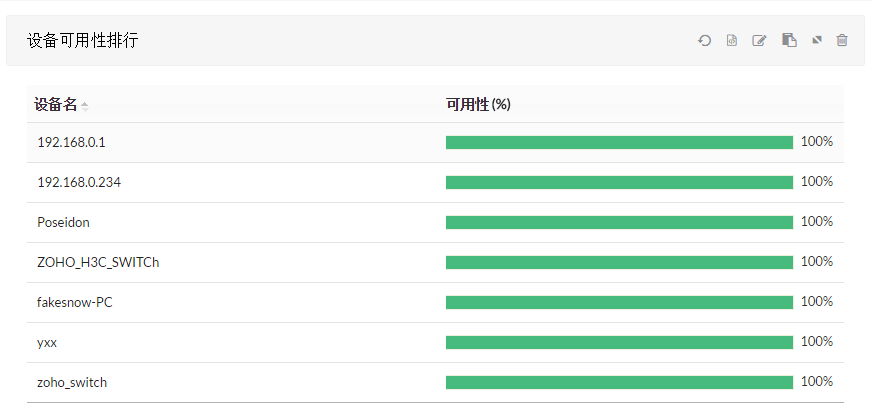Viewport: 872px width, 414px height.
Task: Select the yxx device name
Action: [x=47, y=343]
